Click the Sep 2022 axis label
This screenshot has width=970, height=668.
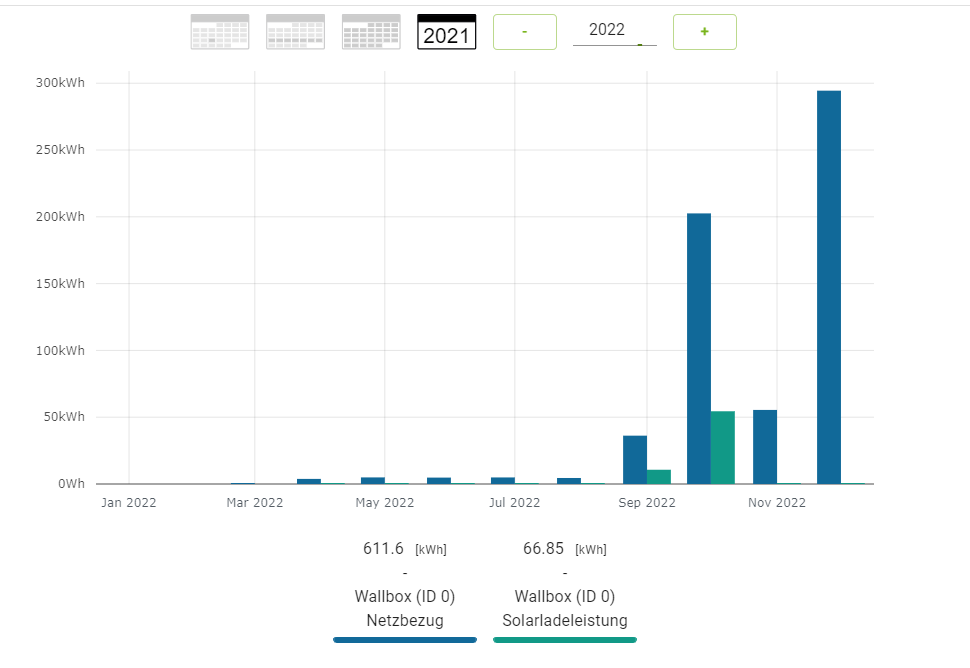point(647,503)
